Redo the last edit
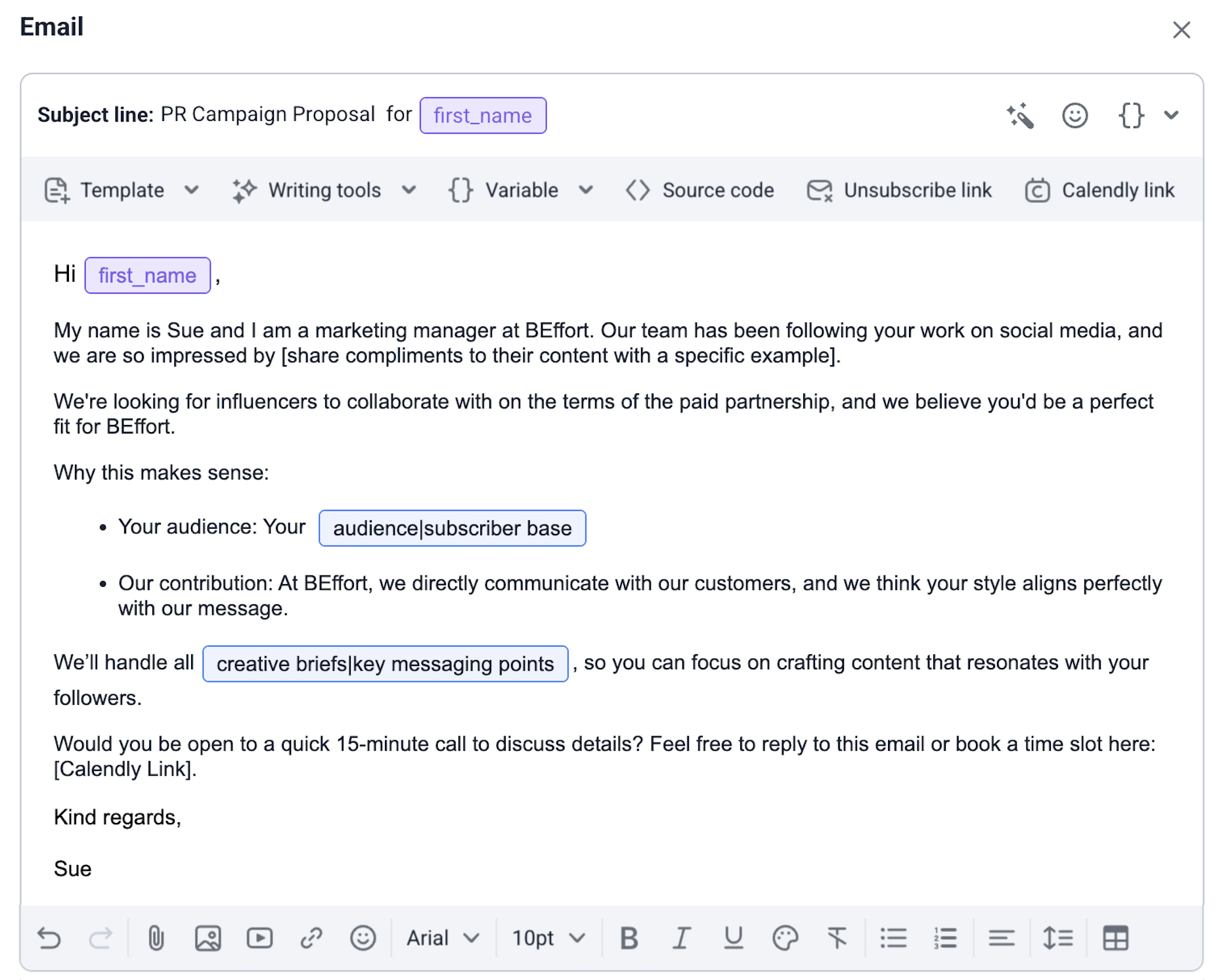Screen dimensions: 1219x980 click(100, 938)
